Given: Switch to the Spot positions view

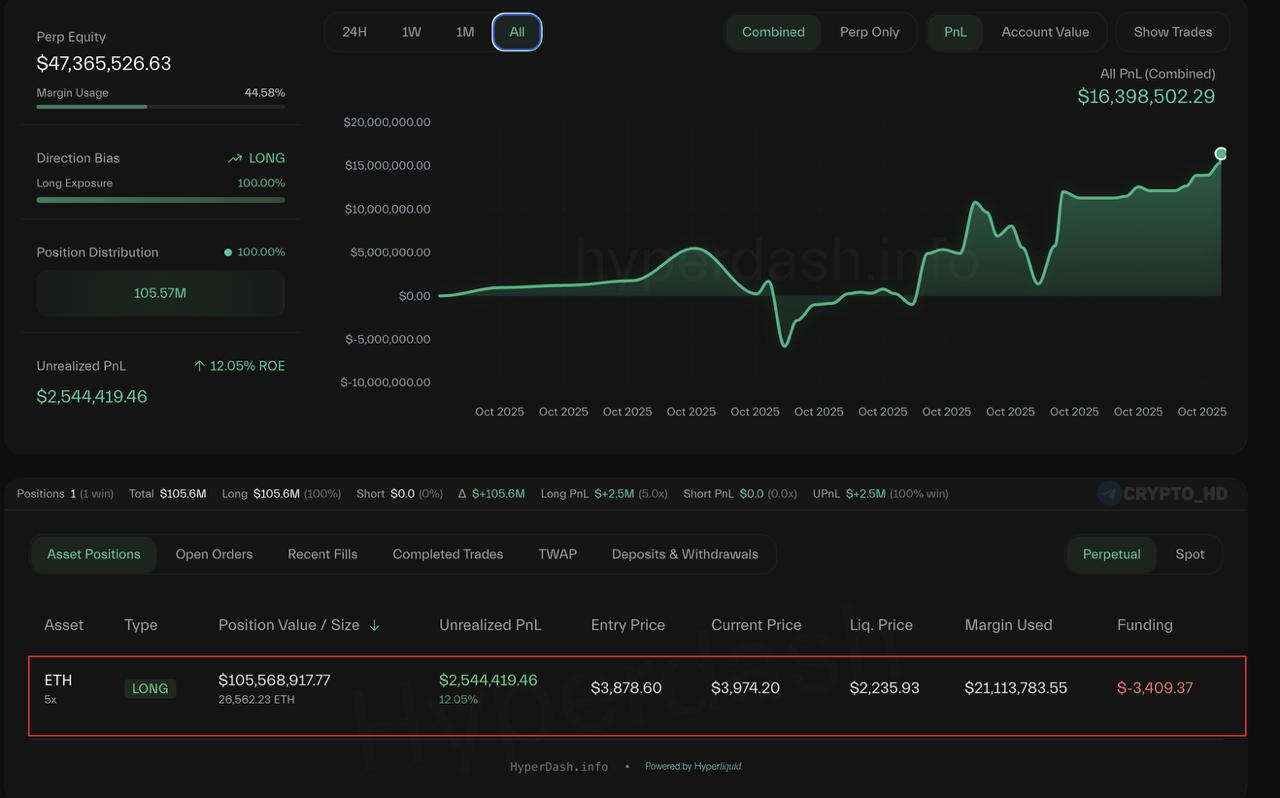Looking at the screenshot, I should pyautogui.click(x=1189, y=554).
